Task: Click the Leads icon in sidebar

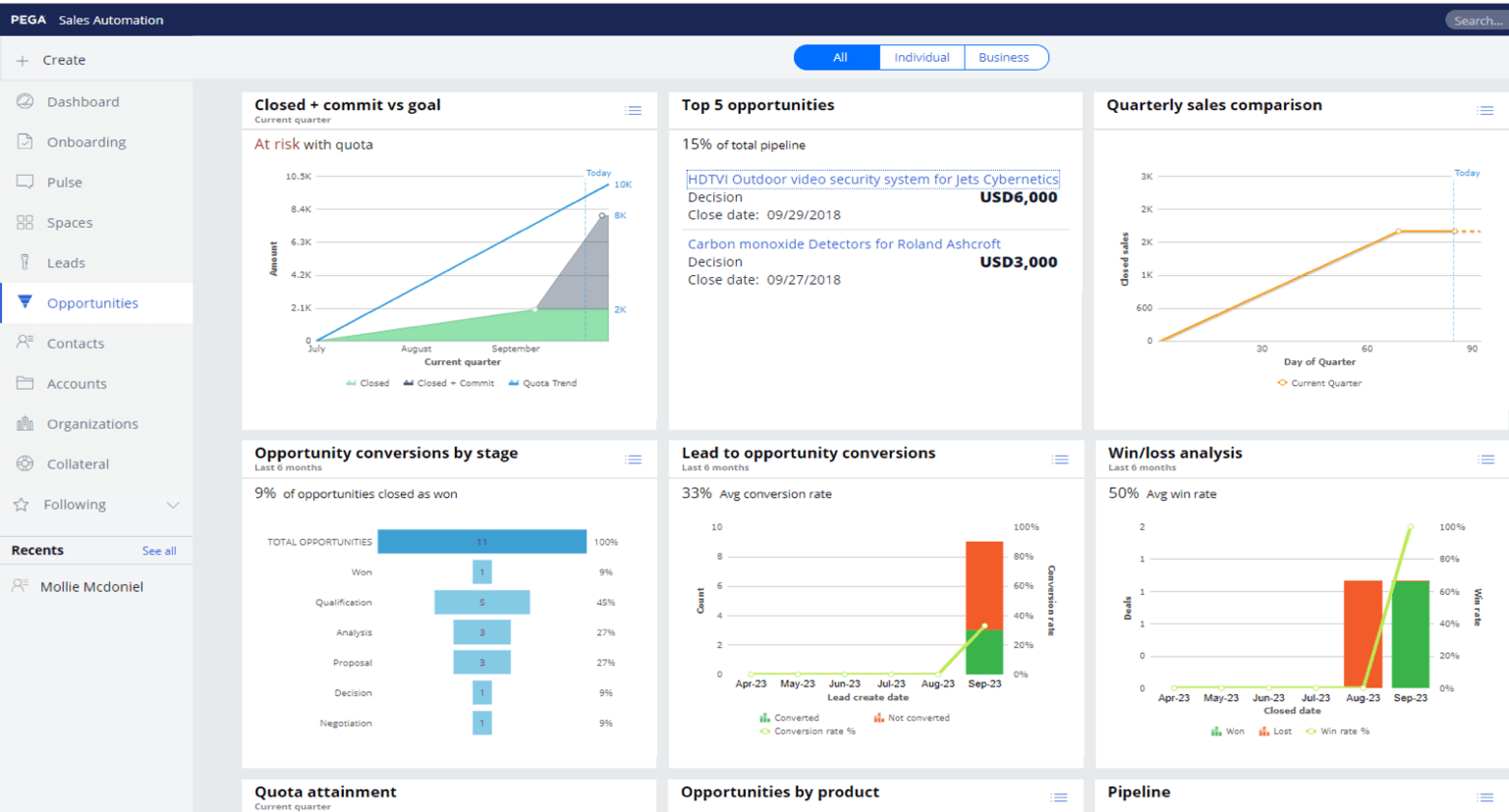Action: 26,262
